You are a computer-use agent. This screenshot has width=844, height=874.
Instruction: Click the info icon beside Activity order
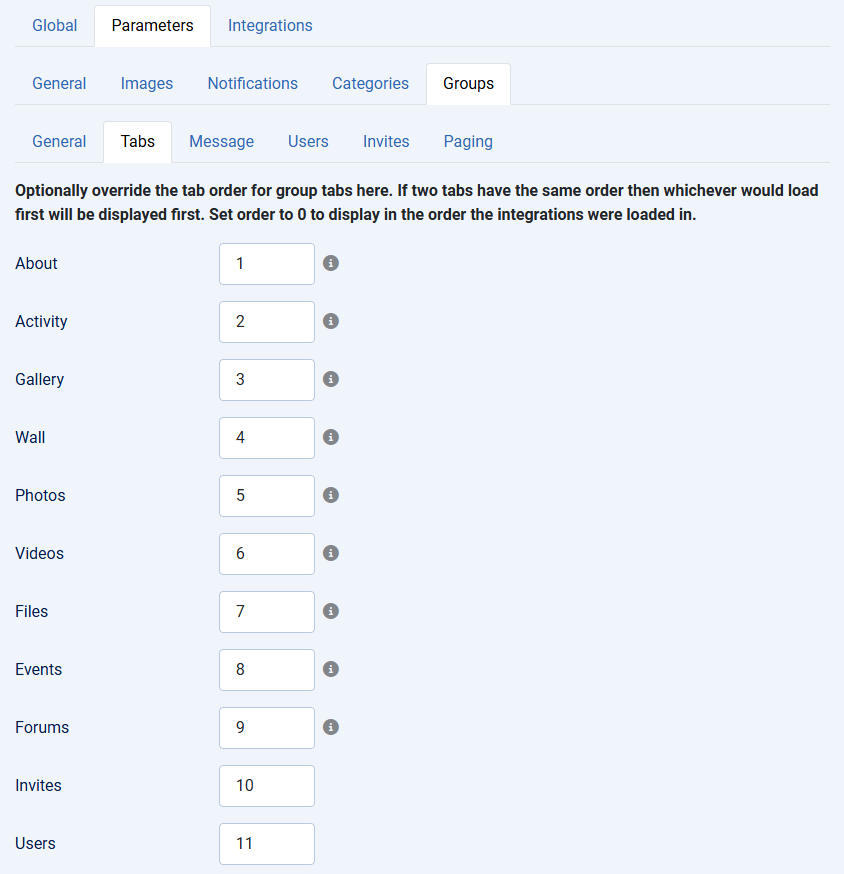[x=331, y=321]
